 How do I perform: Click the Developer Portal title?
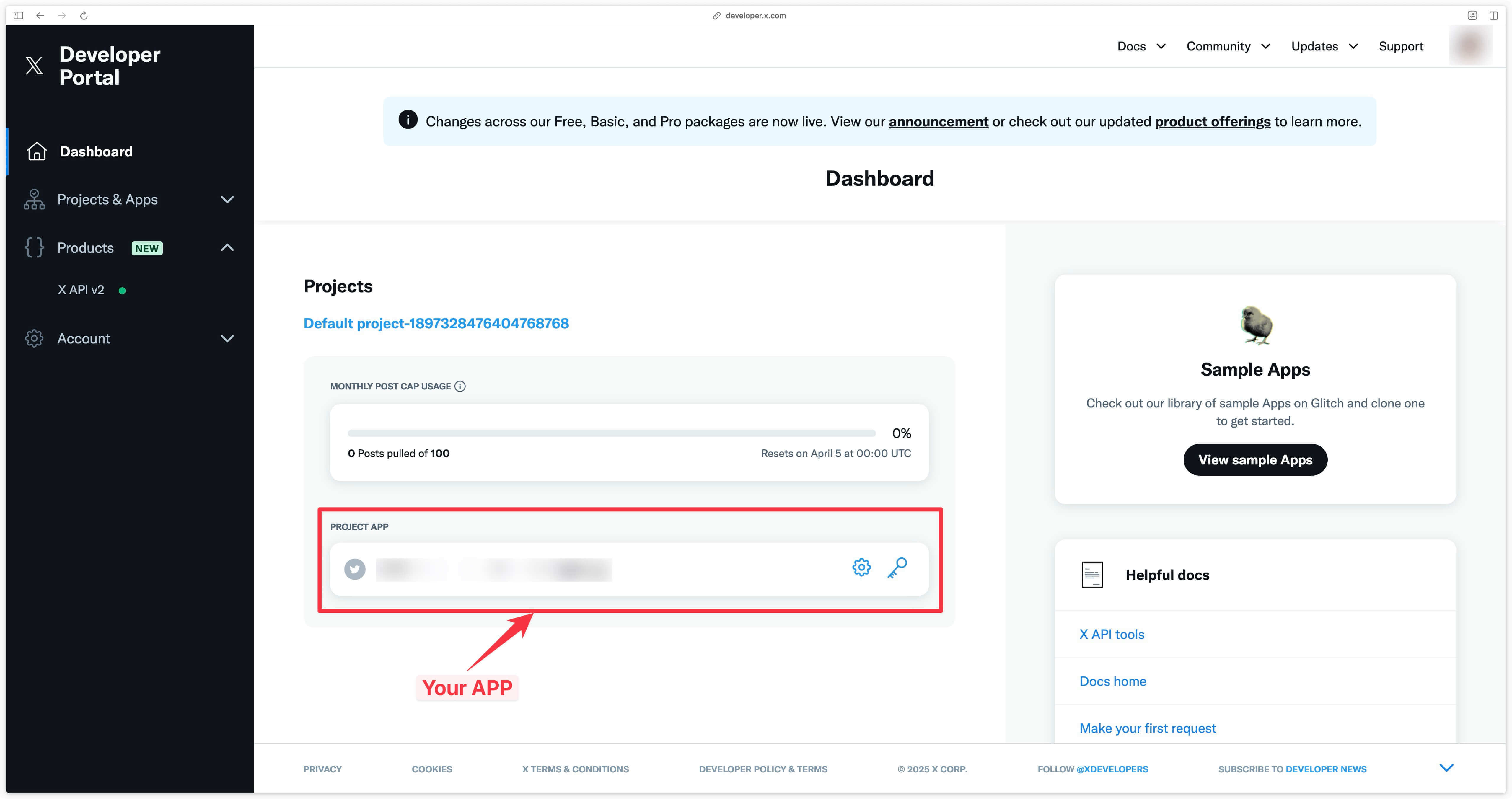(x=110, y=66)
